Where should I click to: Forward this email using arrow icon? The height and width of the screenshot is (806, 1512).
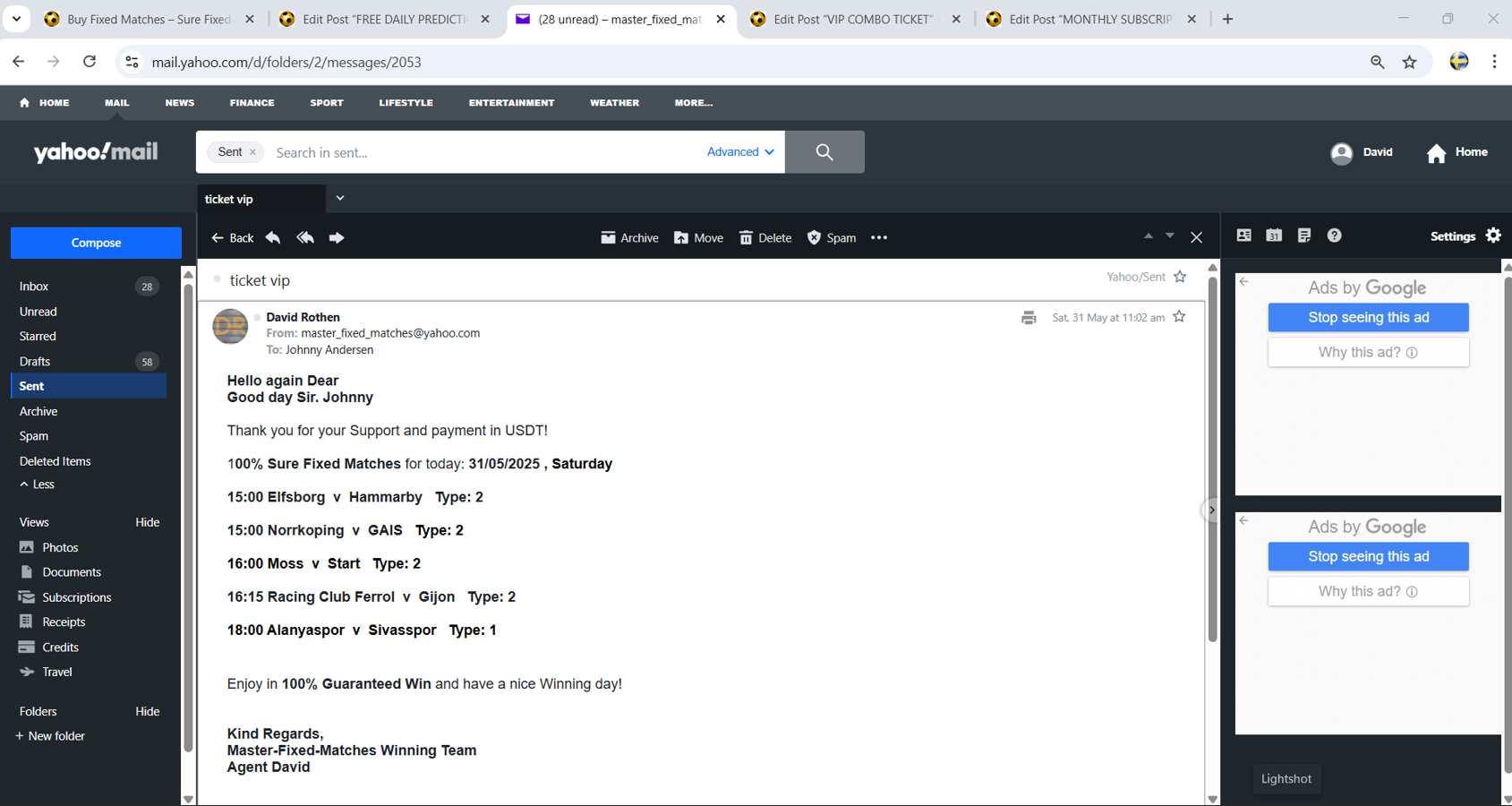pyautogui.click(x=337, y=237)
